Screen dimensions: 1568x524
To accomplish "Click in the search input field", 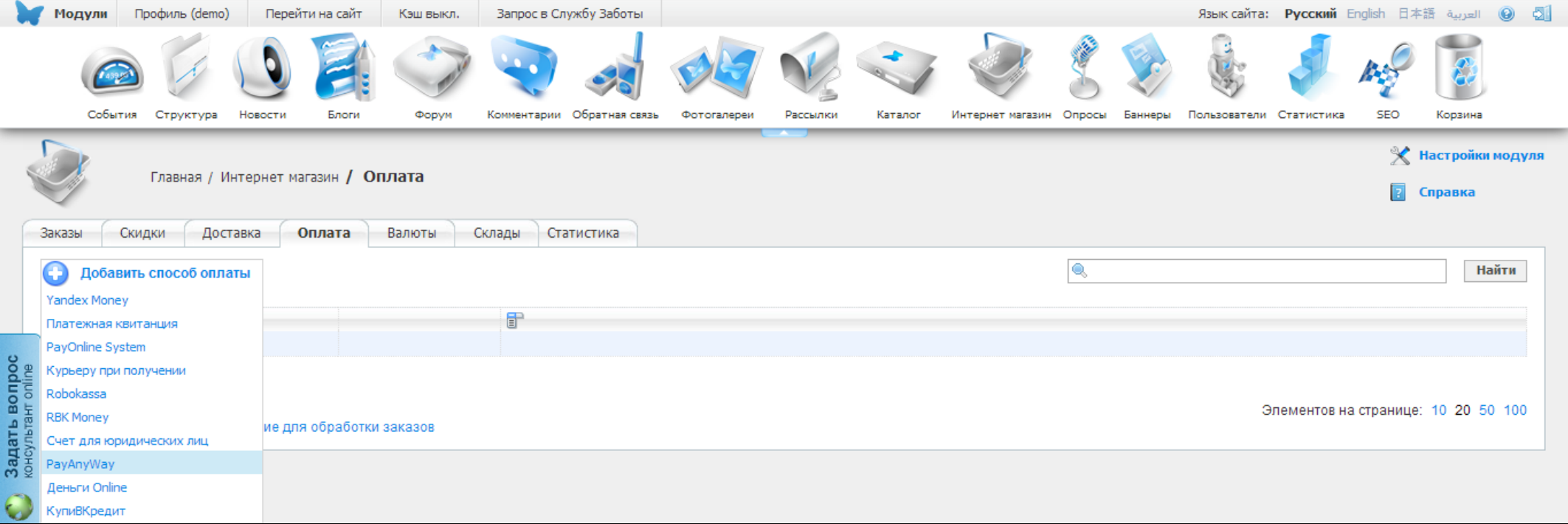I will [x=1265, y=271].
